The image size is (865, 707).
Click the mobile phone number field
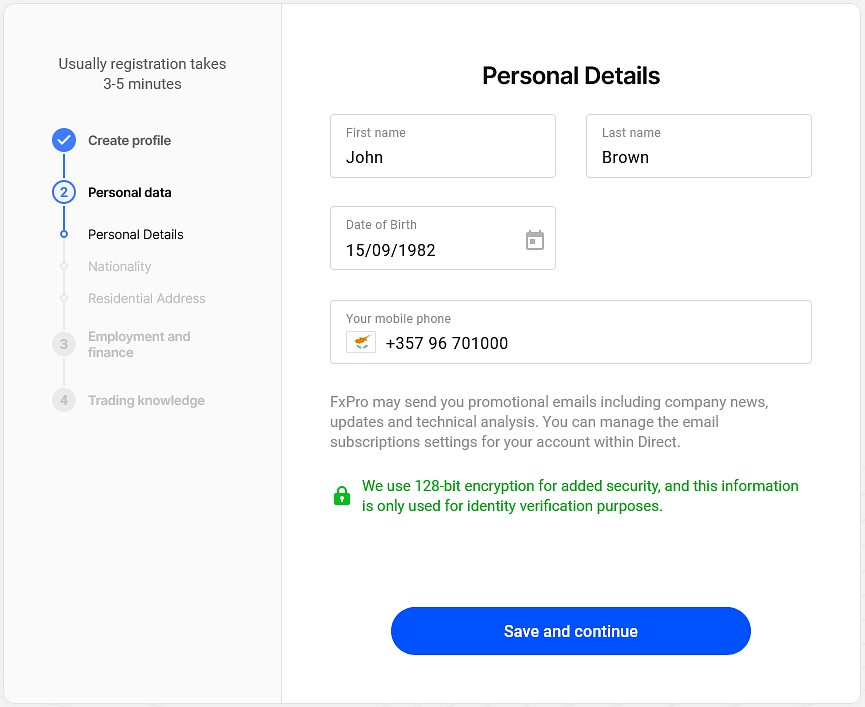(x=570, y=332)
